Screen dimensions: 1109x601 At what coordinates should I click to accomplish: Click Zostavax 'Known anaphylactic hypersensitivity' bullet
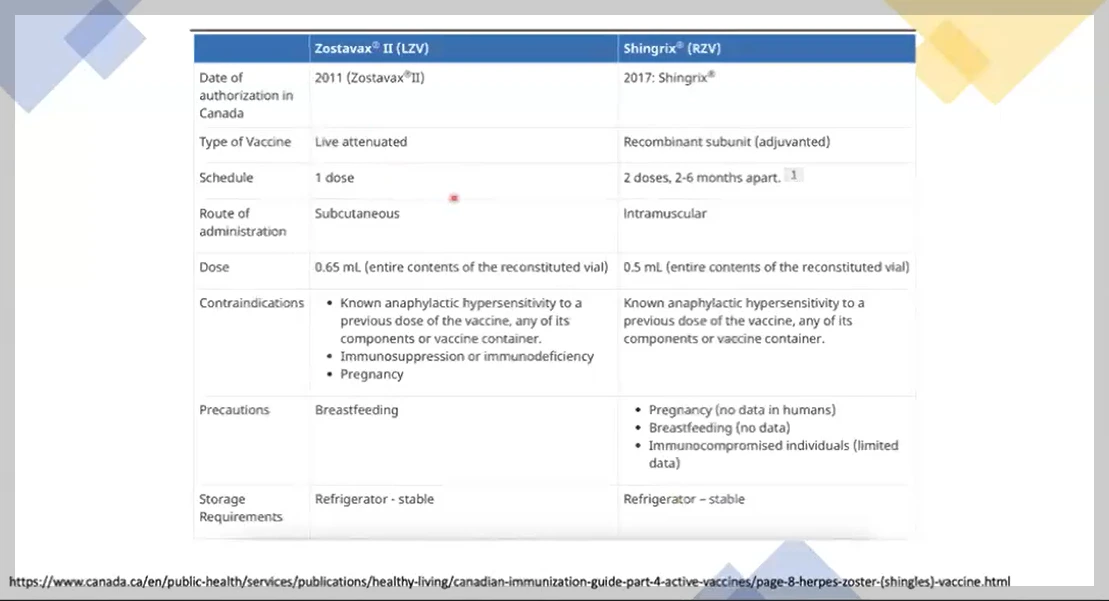click(460, 321)
